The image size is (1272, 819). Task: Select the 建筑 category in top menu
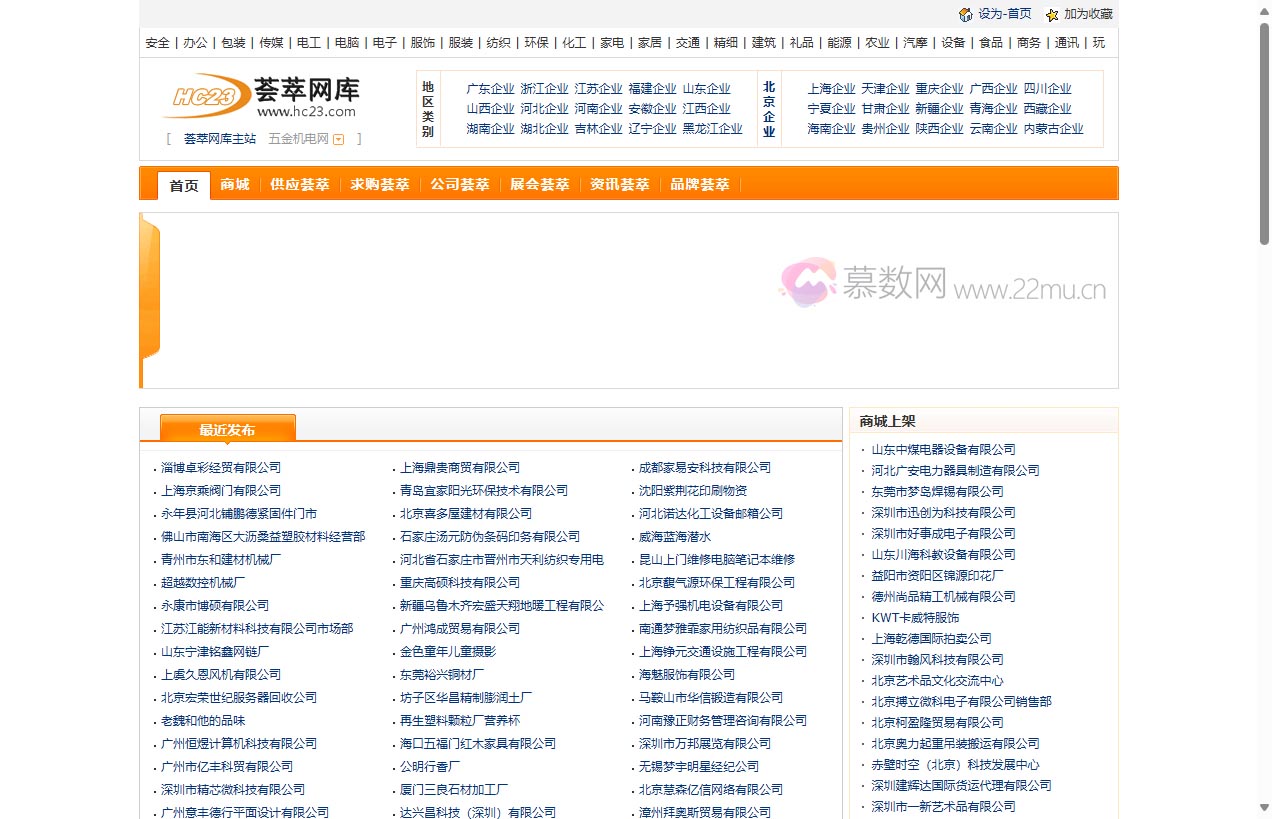(763, 43)
